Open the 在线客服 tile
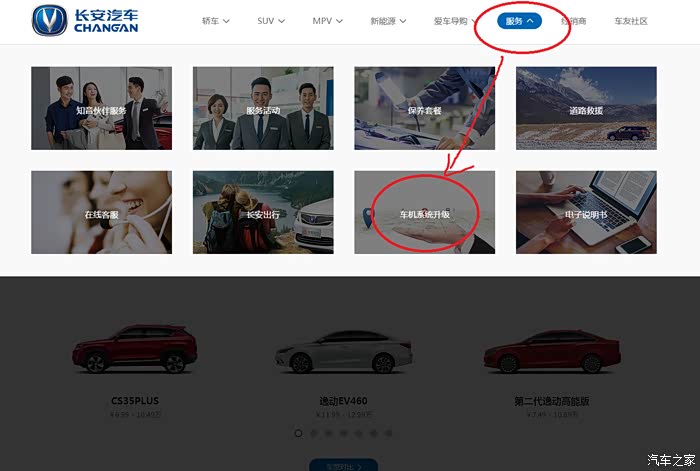This screenshot has height=471, width=700. 101,212
